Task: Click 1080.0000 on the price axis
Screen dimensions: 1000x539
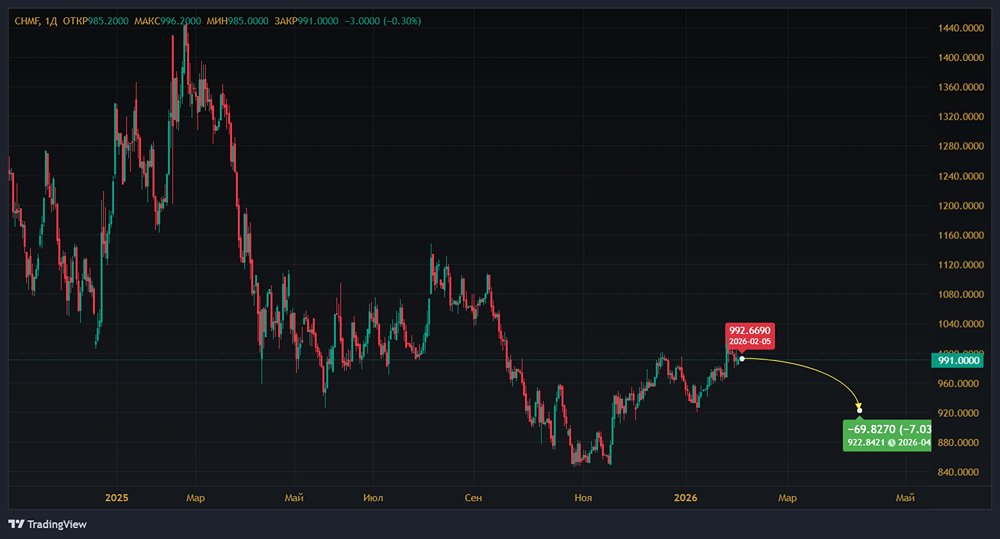Action: (x=961, y=295)
